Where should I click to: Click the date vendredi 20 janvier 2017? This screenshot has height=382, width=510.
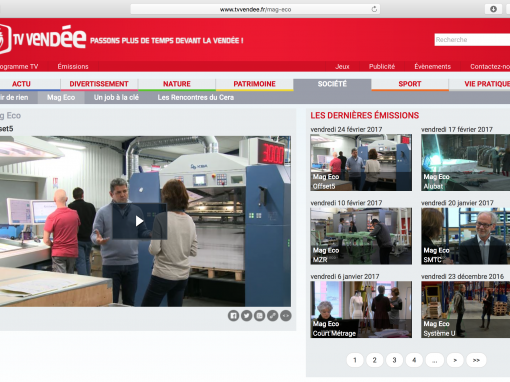point(457,203)
